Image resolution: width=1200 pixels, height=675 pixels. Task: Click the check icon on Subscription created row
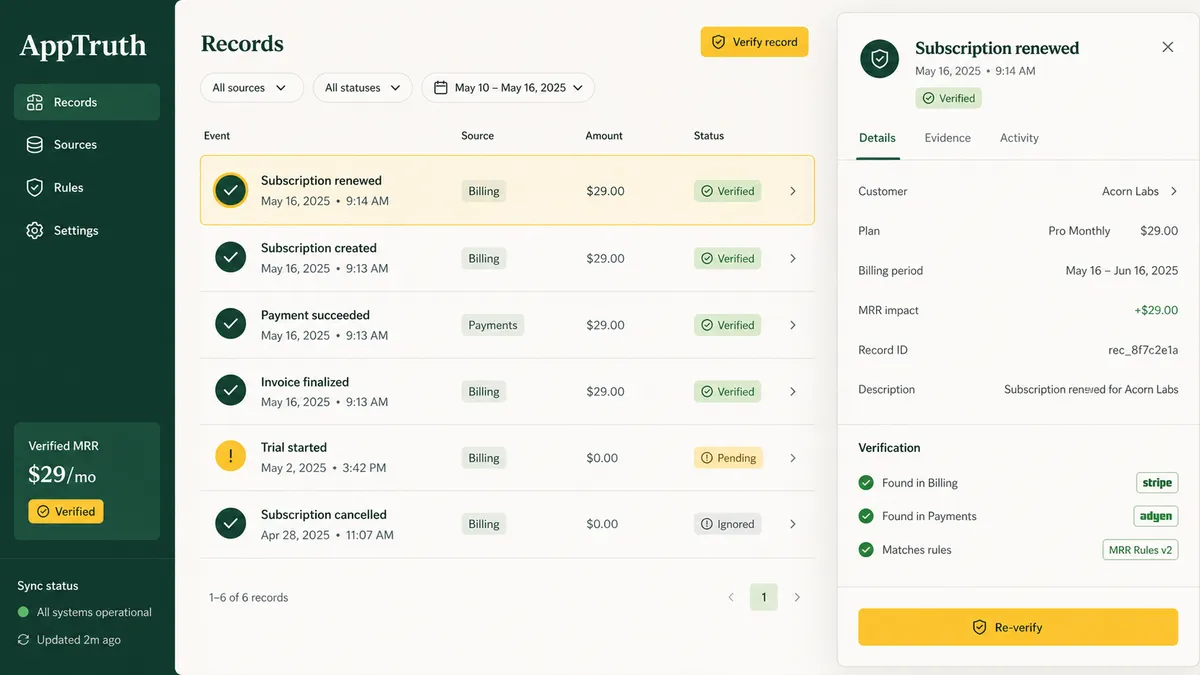click(x=231, y=258)
